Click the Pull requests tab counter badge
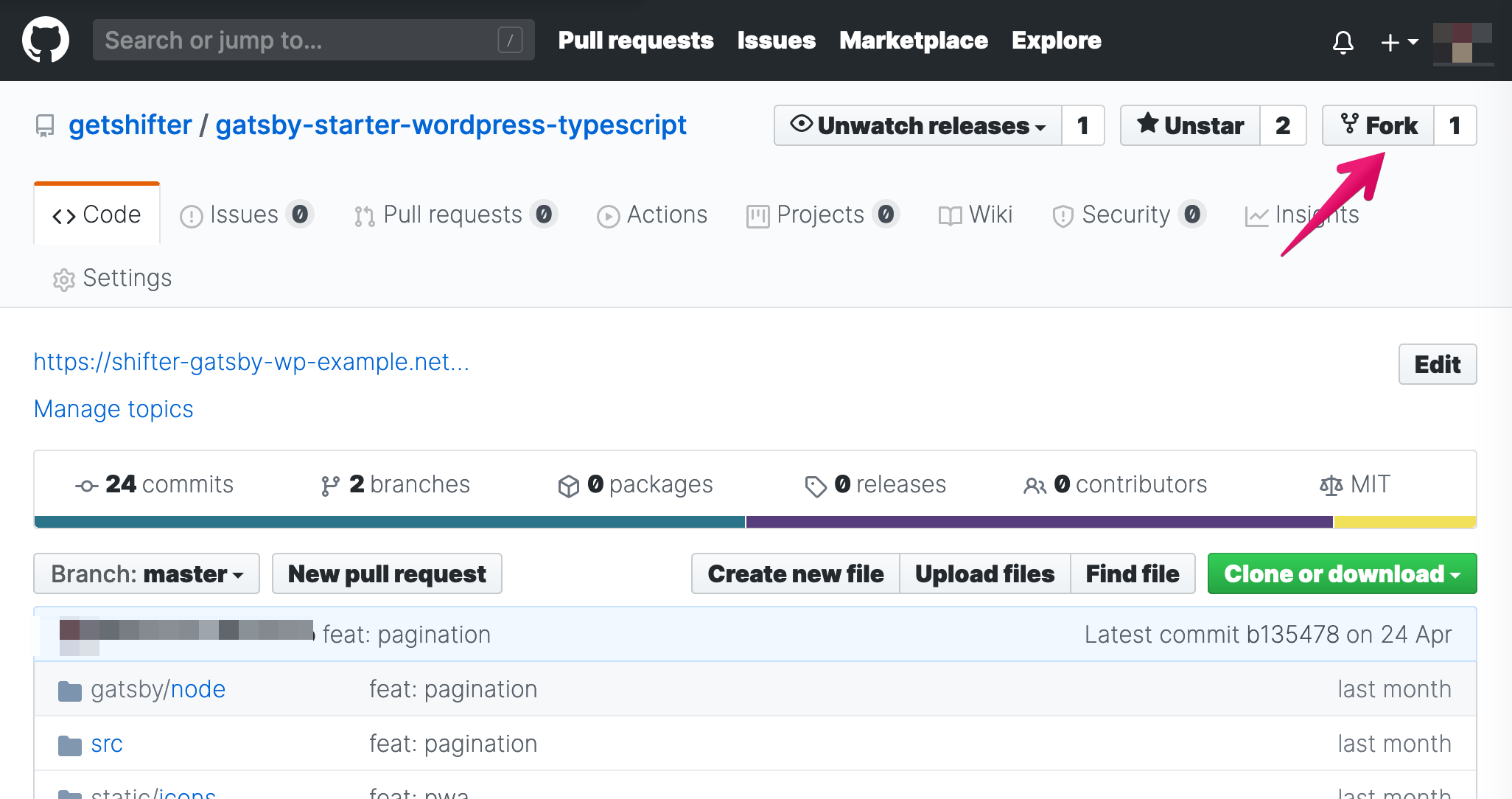1512x799 pixels. (544, 214)
